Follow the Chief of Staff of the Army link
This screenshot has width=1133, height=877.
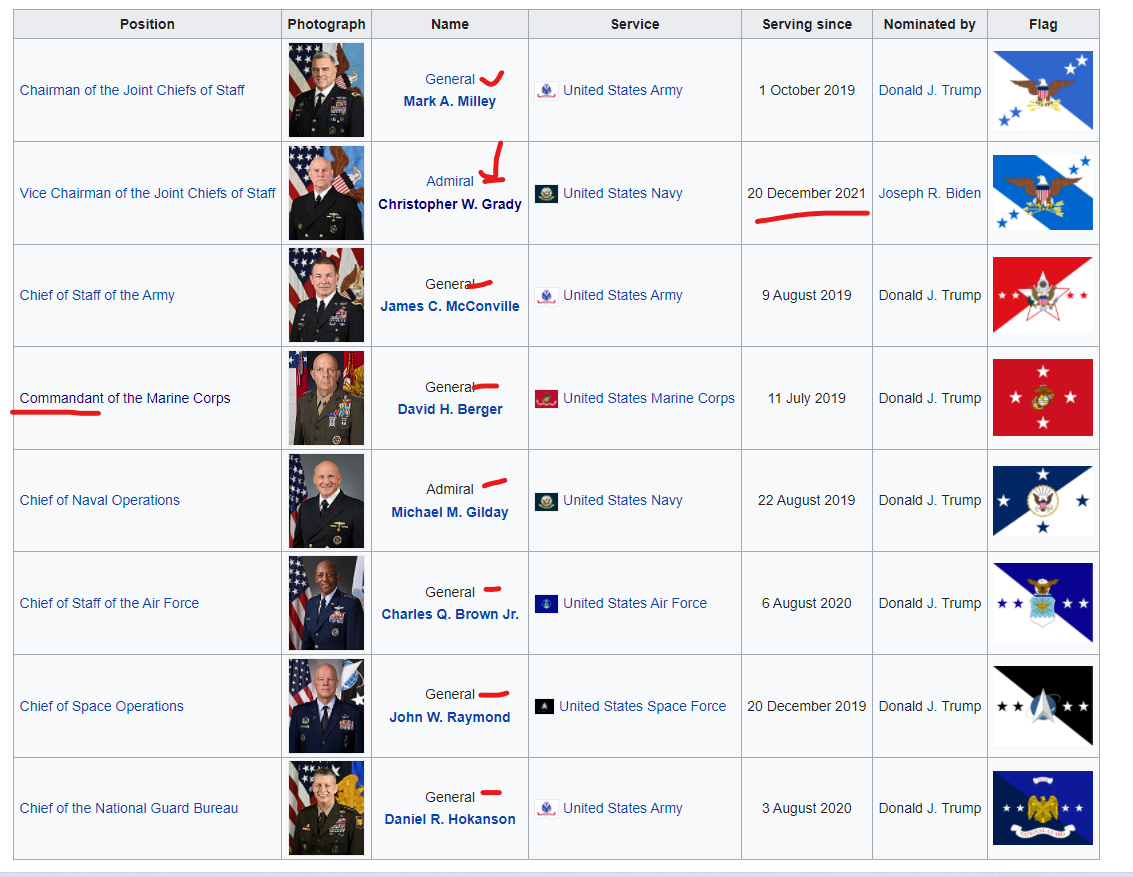click(x=97, y=295)
